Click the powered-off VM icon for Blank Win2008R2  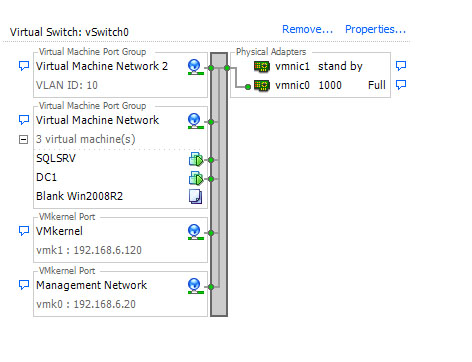pyautogui.click(x=195, y=197)
